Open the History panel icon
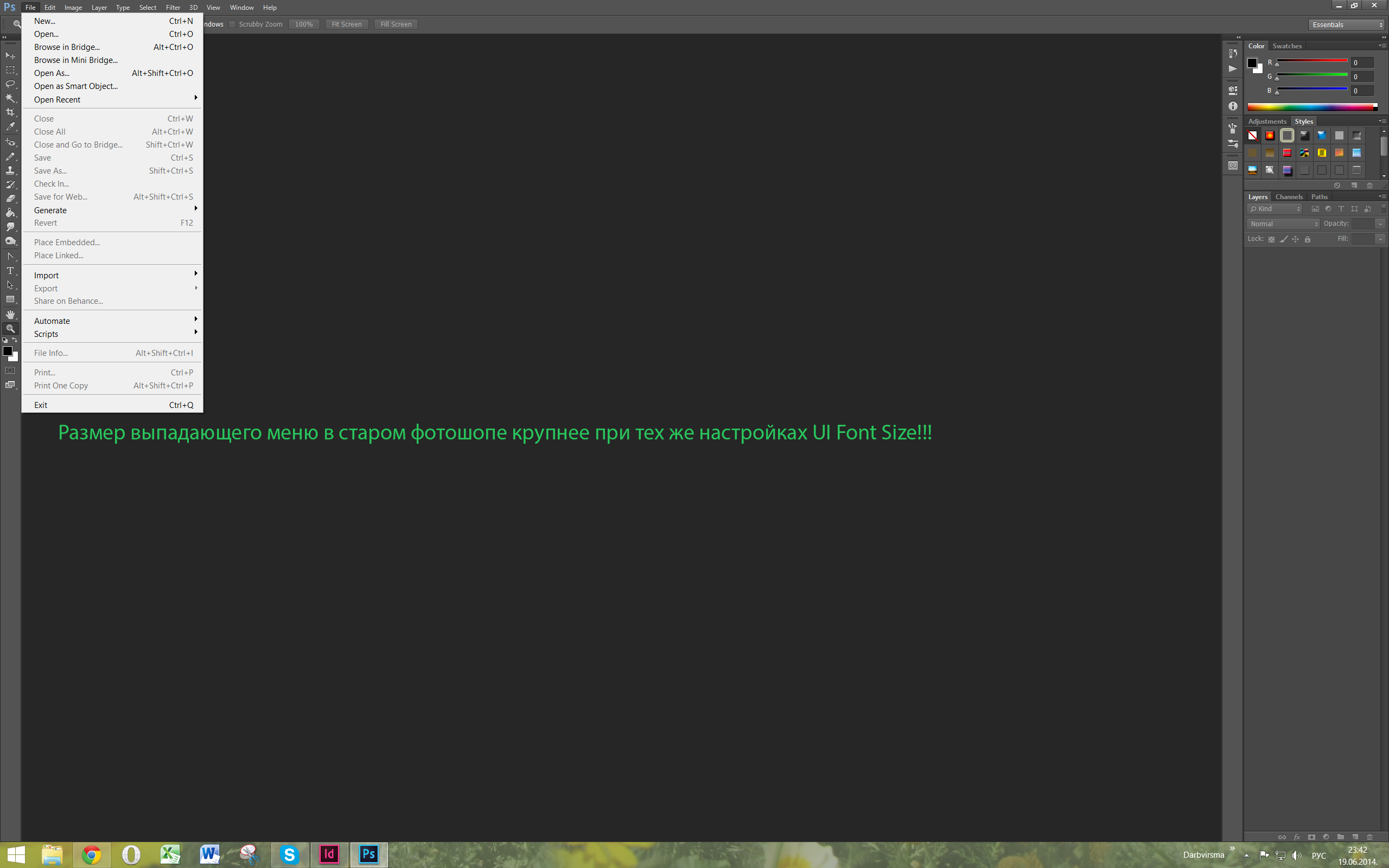1389x868 pixels. [x=1232, y=53]
